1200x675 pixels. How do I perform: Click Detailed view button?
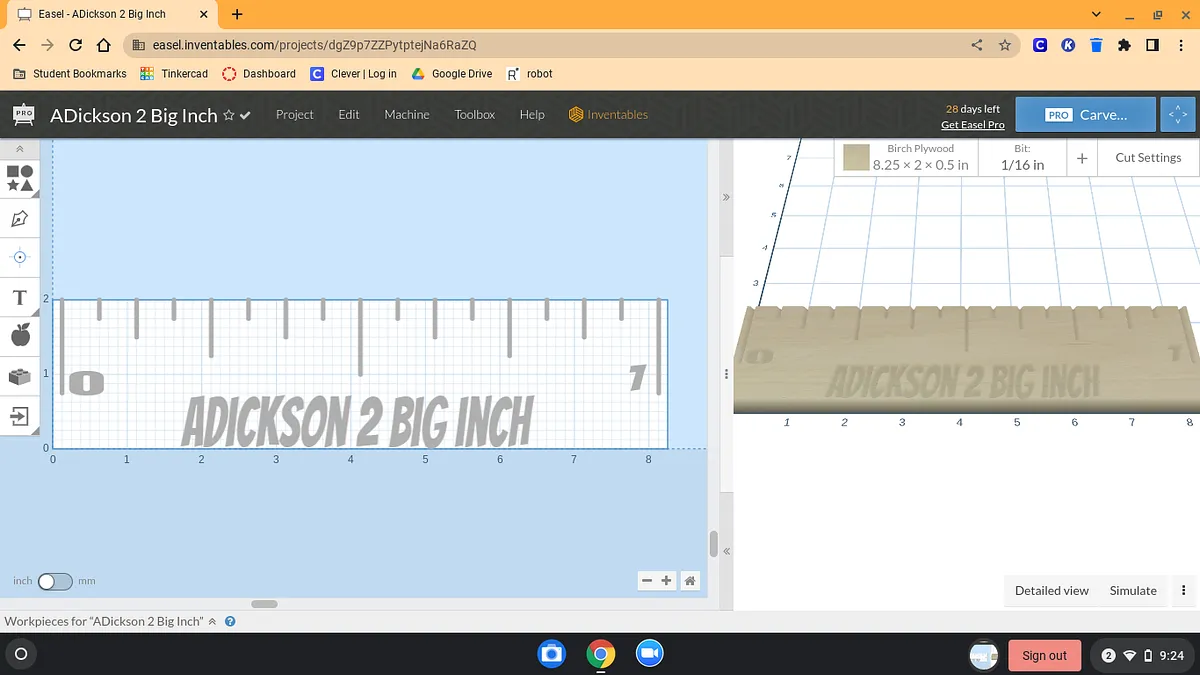tap(1052, 591)
